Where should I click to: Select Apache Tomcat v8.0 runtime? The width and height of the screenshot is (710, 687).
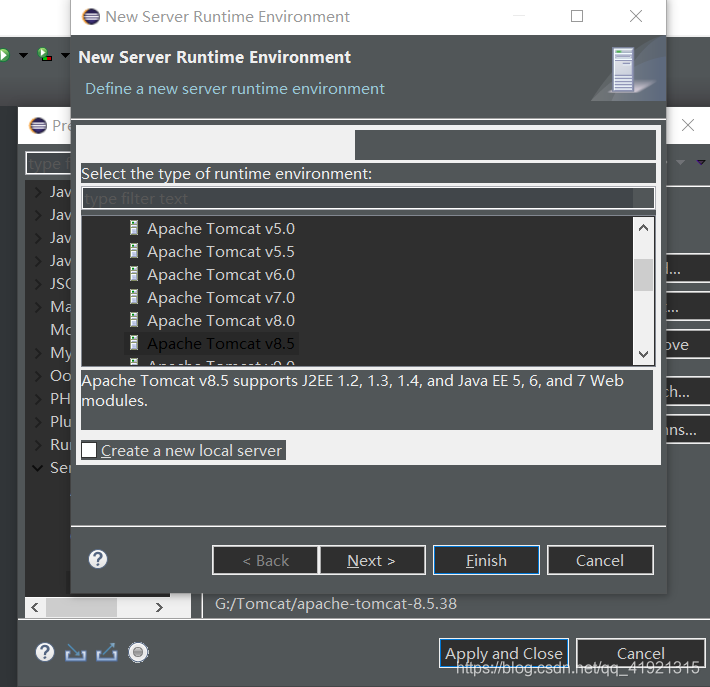(x=221, y=321)
